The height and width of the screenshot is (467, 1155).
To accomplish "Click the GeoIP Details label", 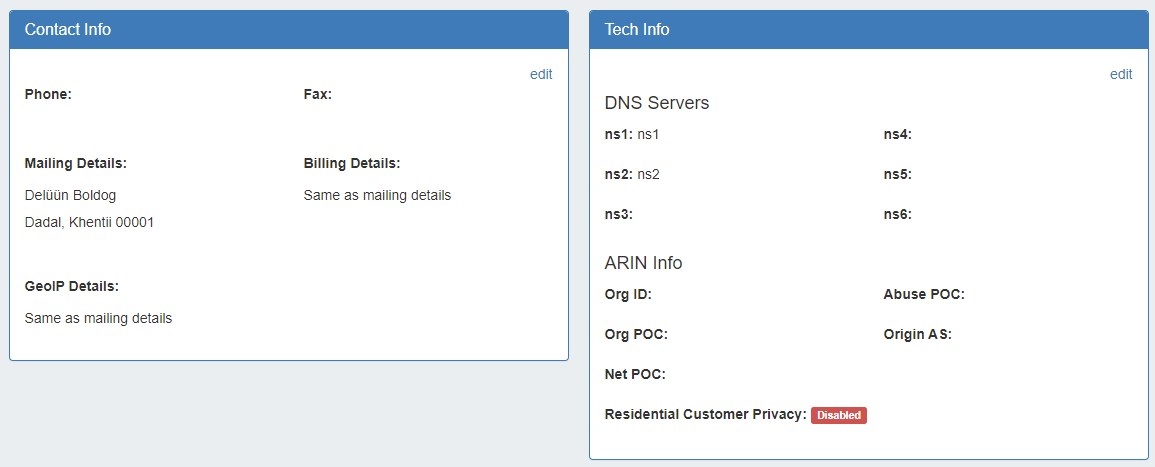I will coord(71,286).
